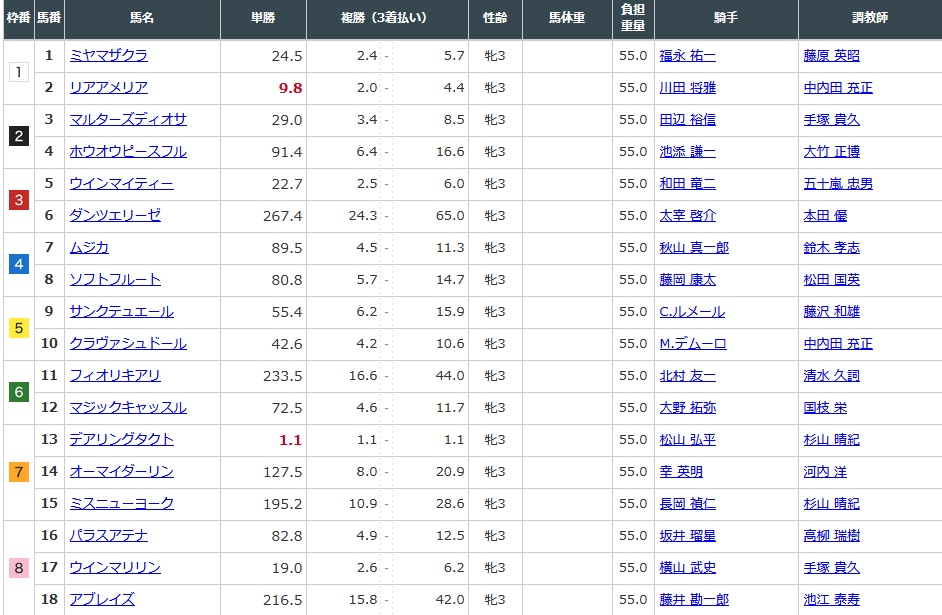
Task: Click jockey M.デムーロ
Action: (x=692, y=344)
